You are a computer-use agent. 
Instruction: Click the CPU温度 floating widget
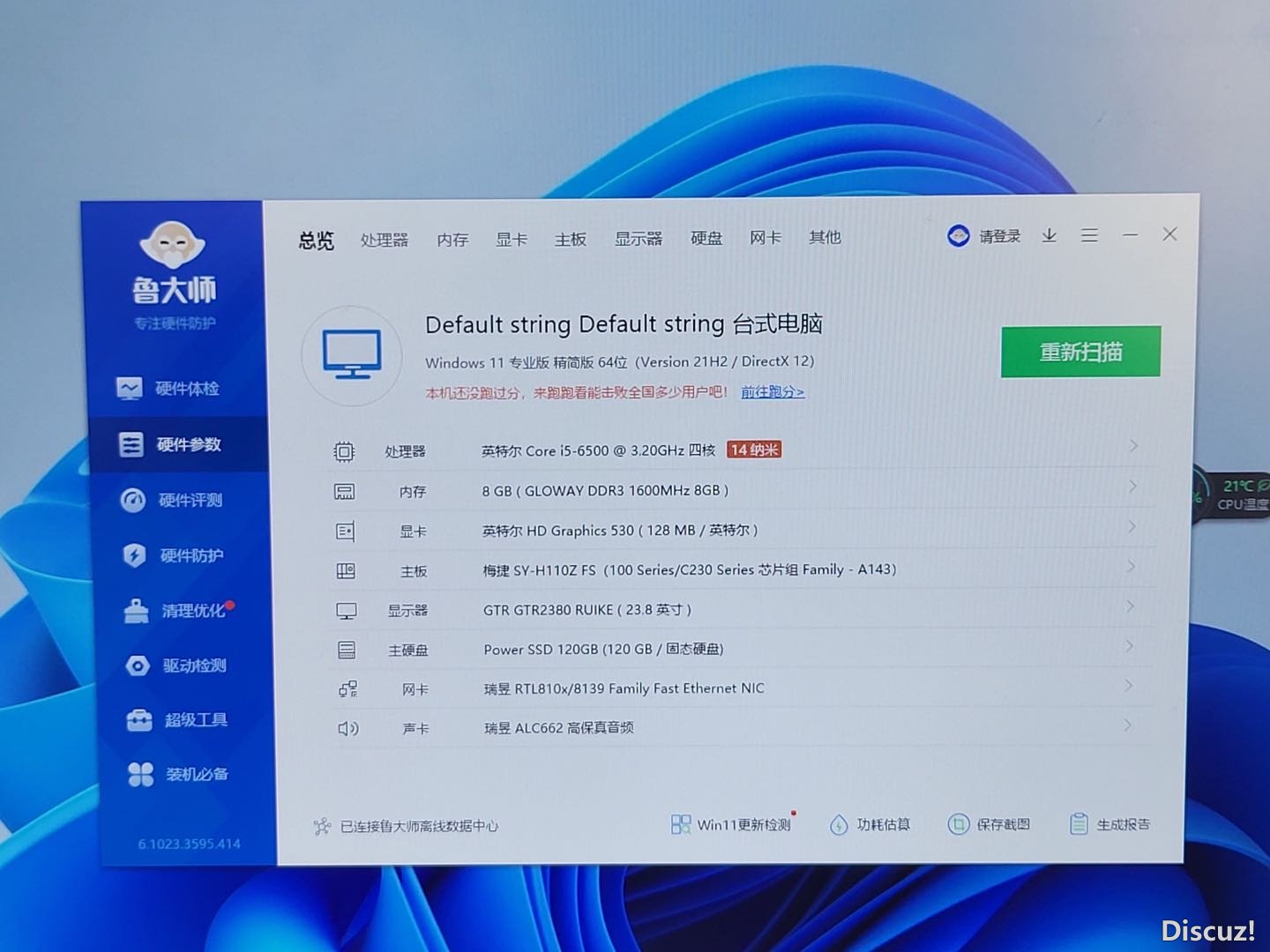pos(1233,495)
